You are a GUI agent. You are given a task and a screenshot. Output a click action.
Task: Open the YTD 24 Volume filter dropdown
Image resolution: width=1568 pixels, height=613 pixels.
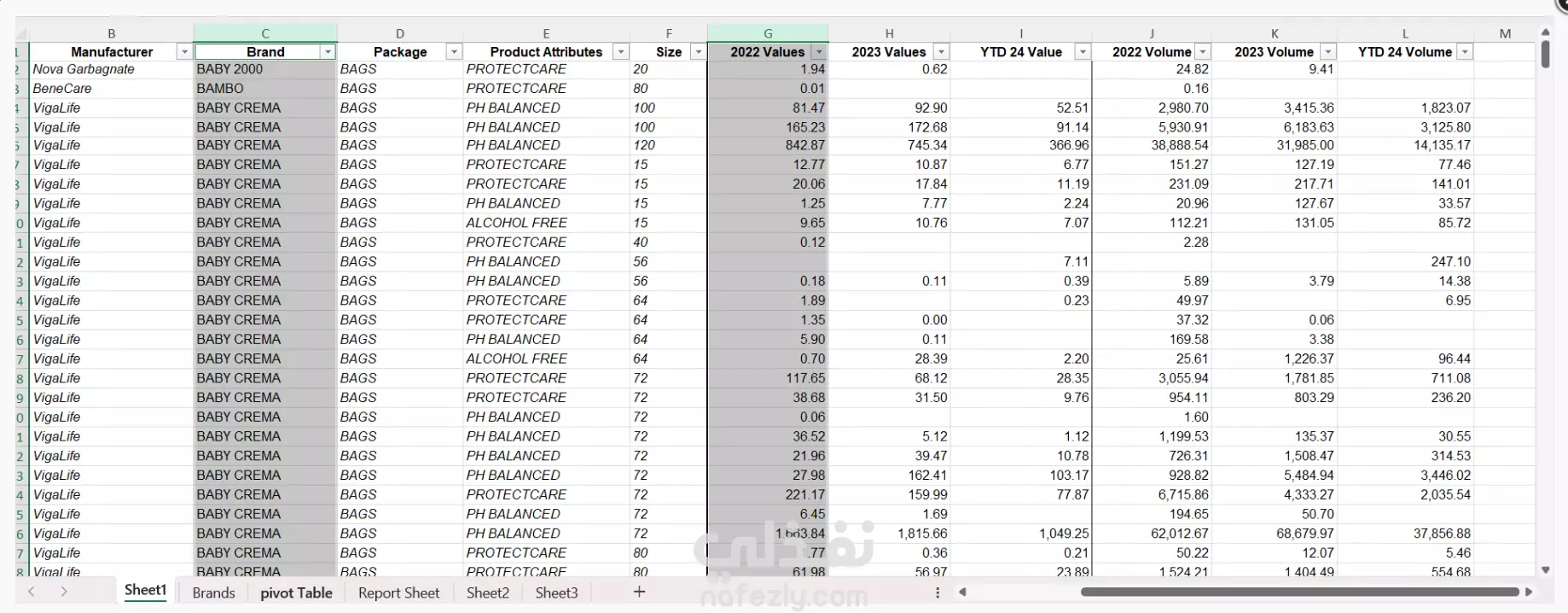point(1465,52)
